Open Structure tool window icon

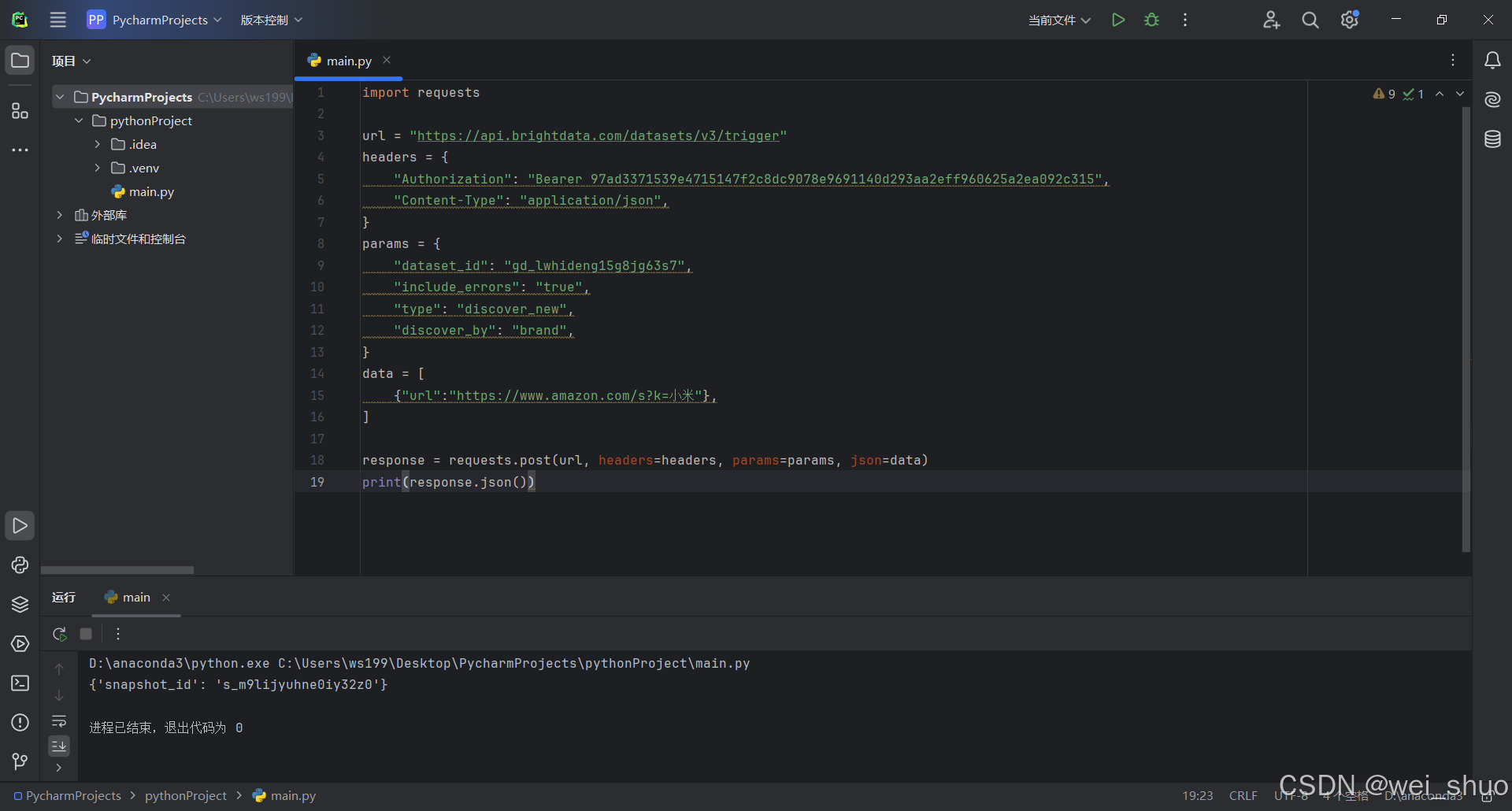coord(20,111)
